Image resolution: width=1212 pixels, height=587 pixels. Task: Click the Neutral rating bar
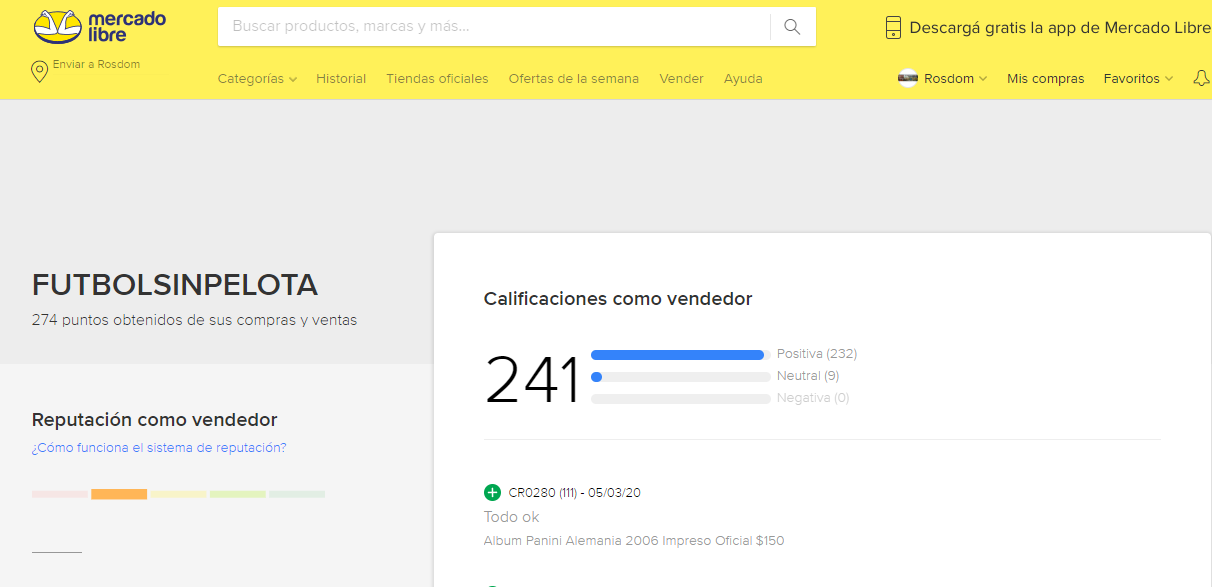point(681,377)
